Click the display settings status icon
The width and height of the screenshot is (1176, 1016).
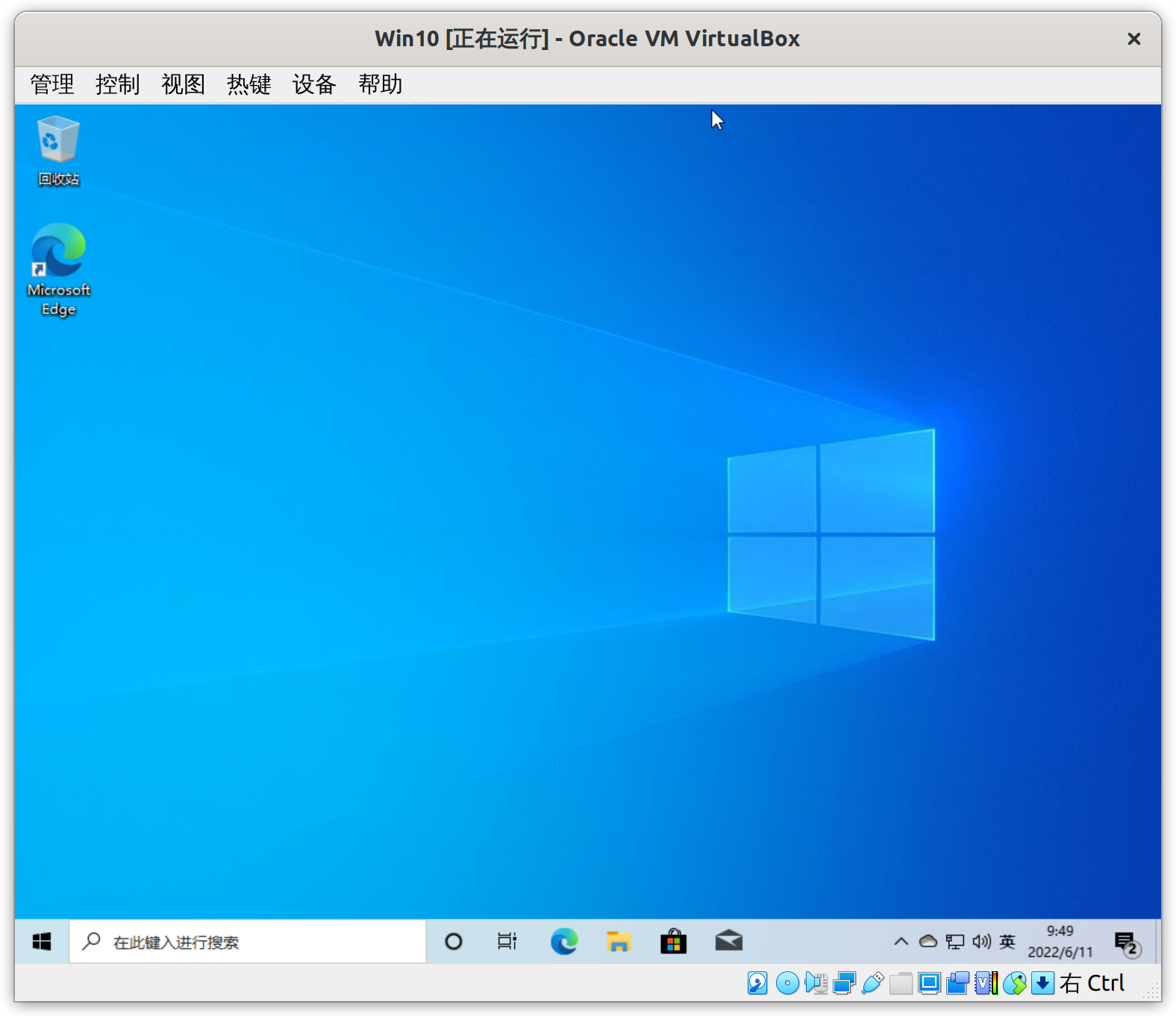(929, 983)
